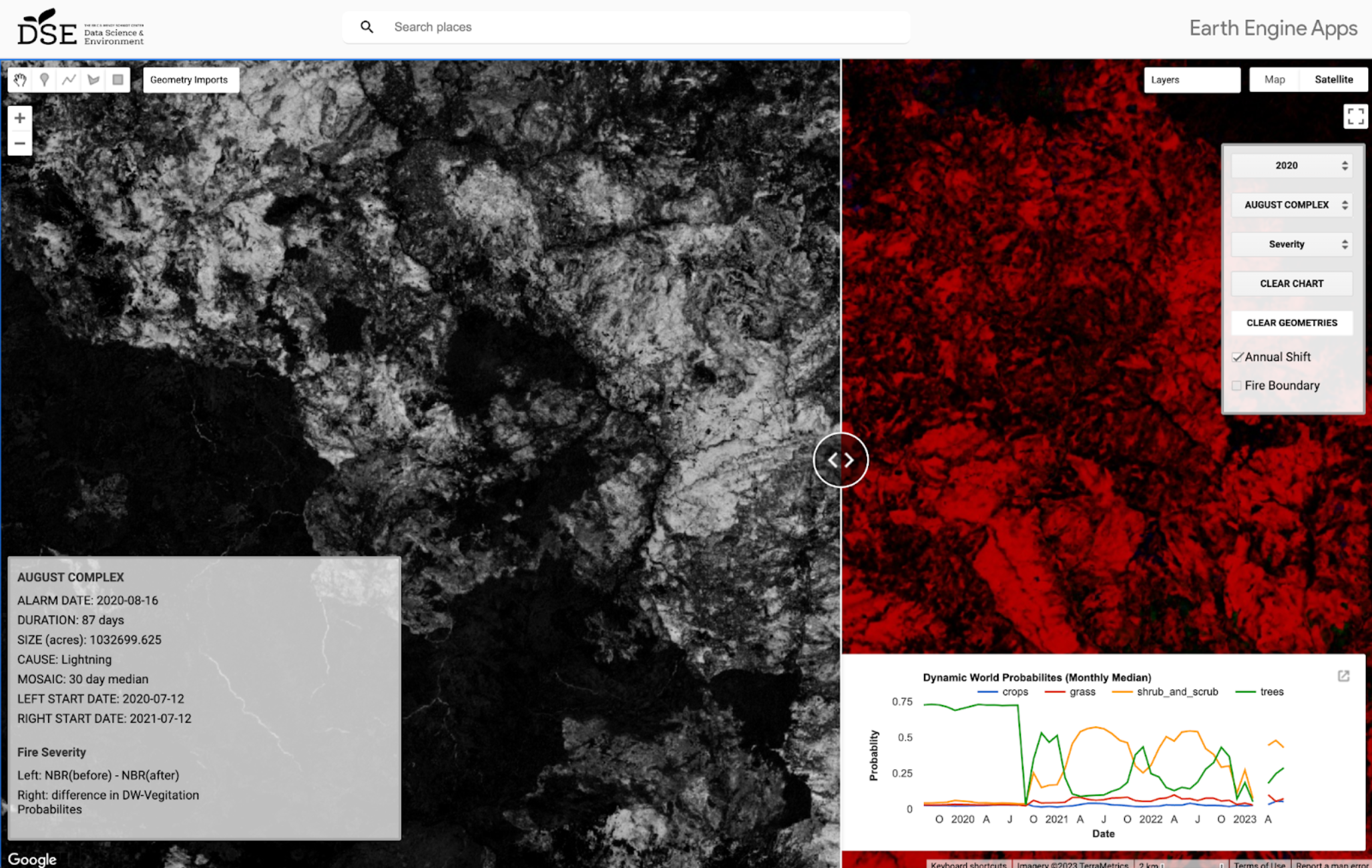Open Terms of Use link

click(1259, 864)
